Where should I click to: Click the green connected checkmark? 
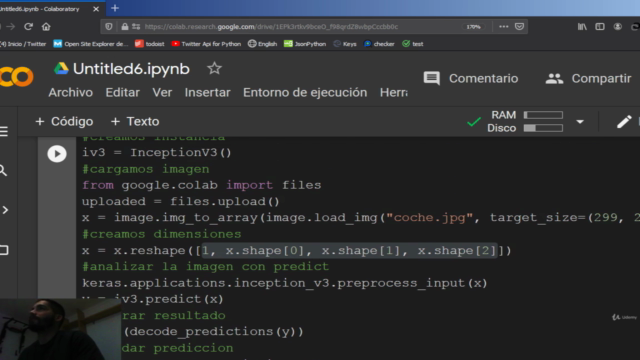[474, 122]
